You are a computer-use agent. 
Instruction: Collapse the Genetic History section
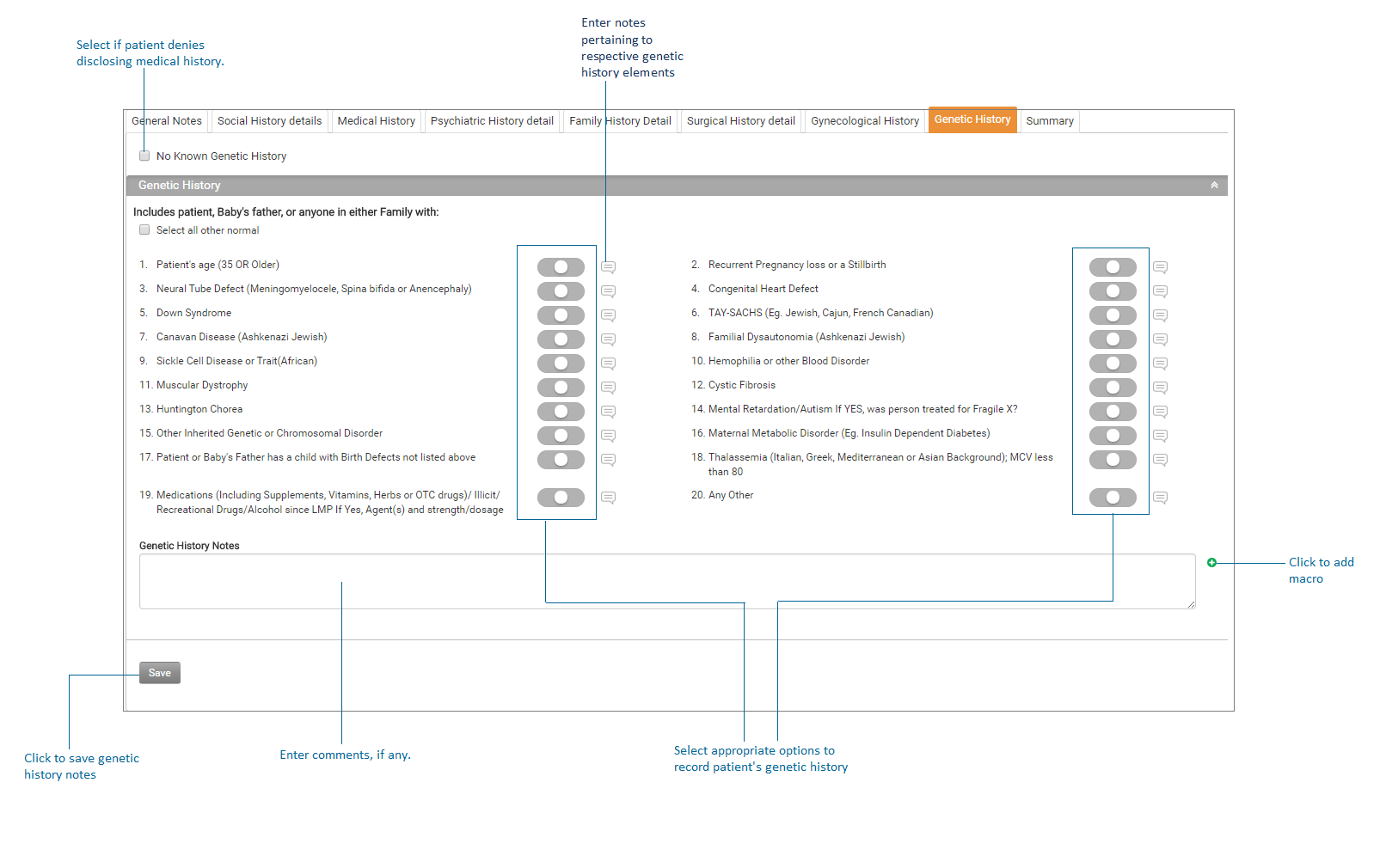(1214, 186)
